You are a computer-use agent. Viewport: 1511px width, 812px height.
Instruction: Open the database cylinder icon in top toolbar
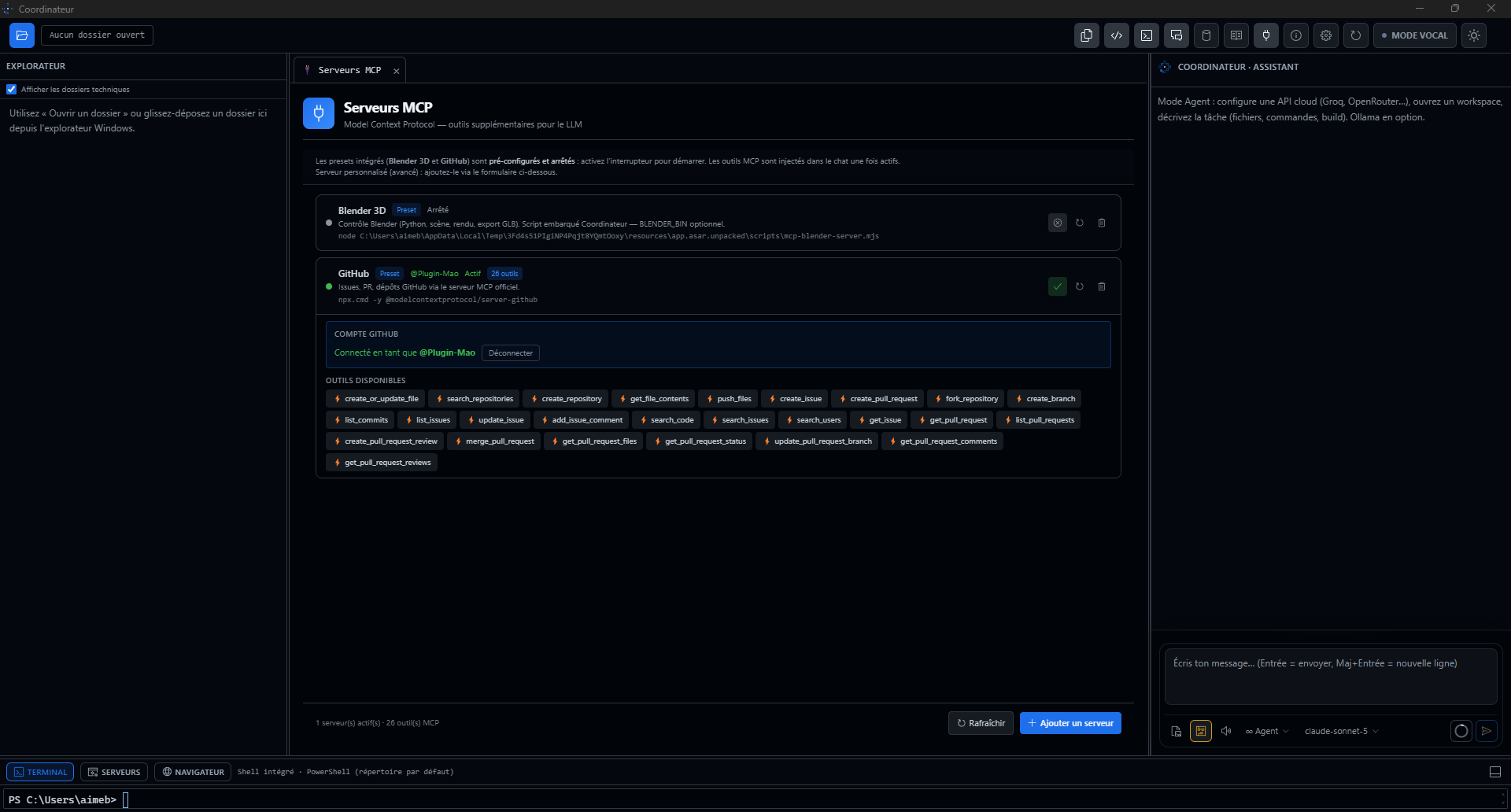[1206, 35]
